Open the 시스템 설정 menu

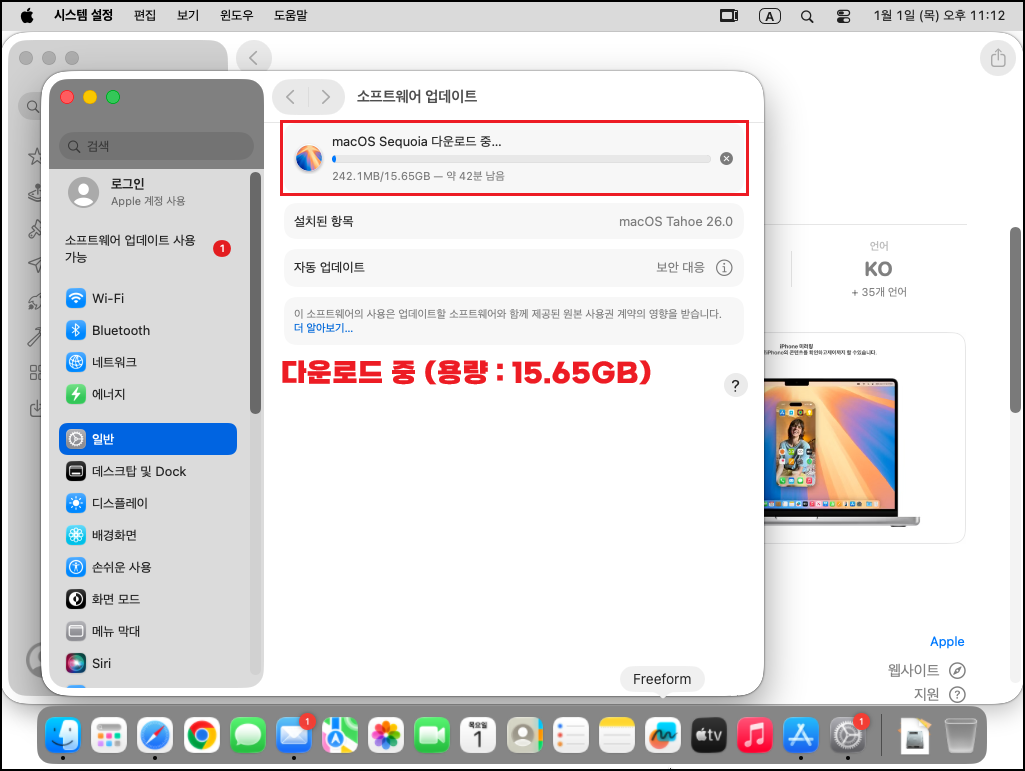point(84,15)
